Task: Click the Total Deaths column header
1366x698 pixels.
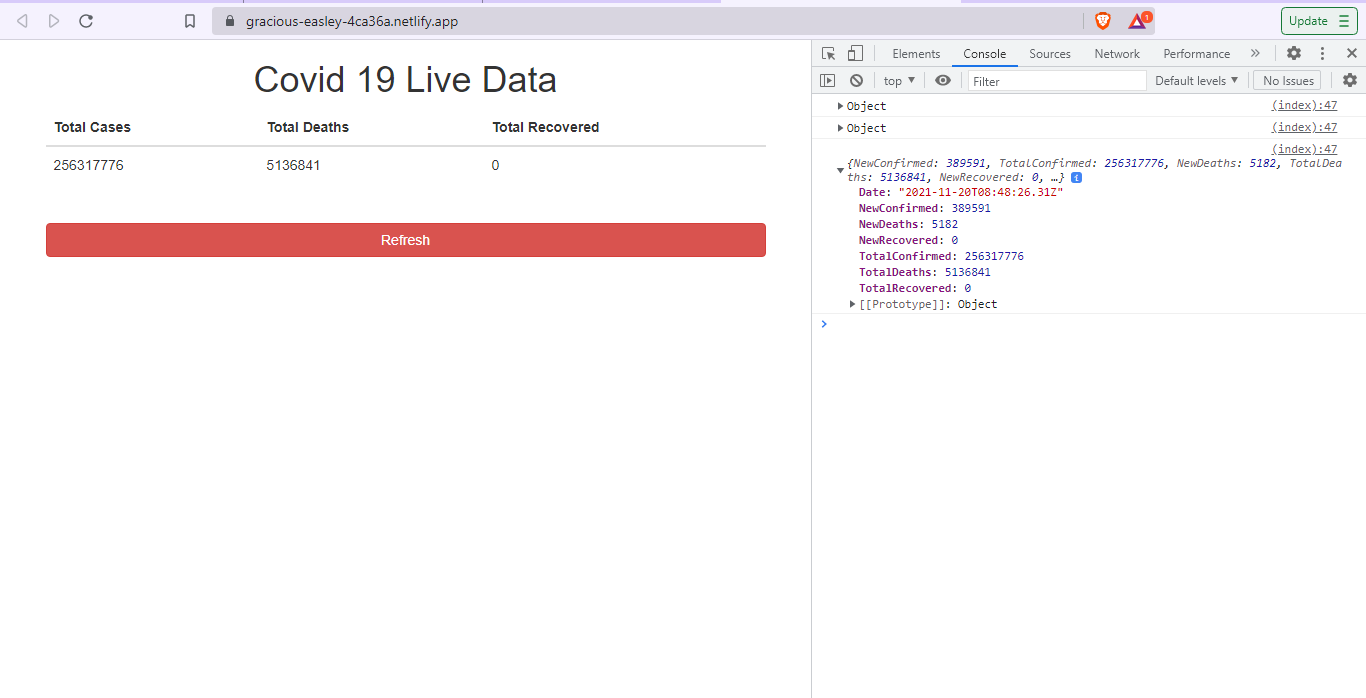Action: tap(308, 127)
